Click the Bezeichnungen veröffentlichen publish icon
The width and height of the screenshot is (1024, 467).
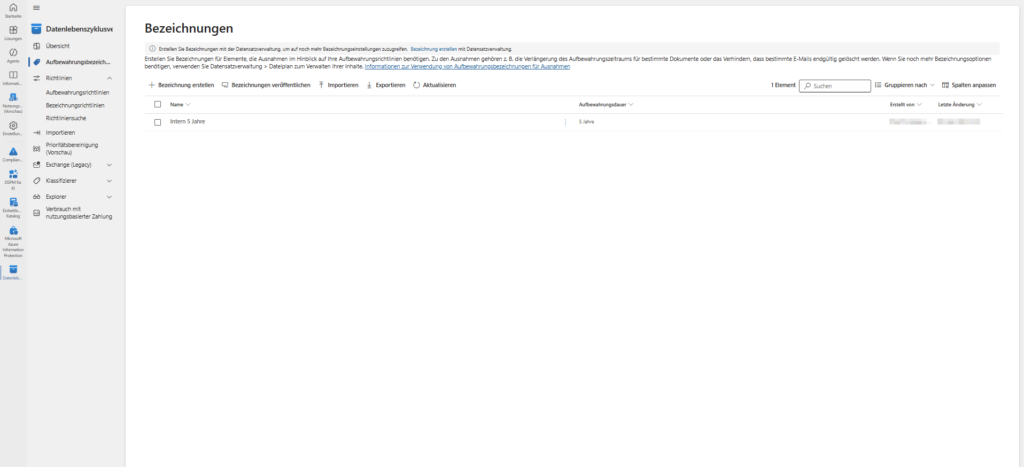tap(225, 85)
